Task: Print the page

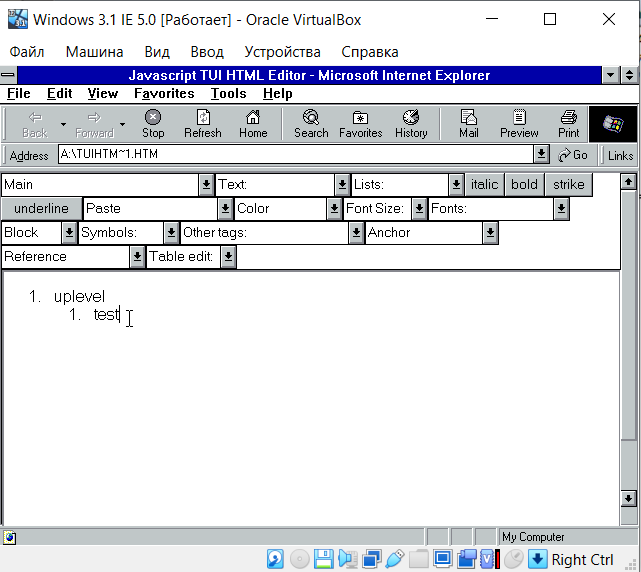Action: click(x=569, y=124)
